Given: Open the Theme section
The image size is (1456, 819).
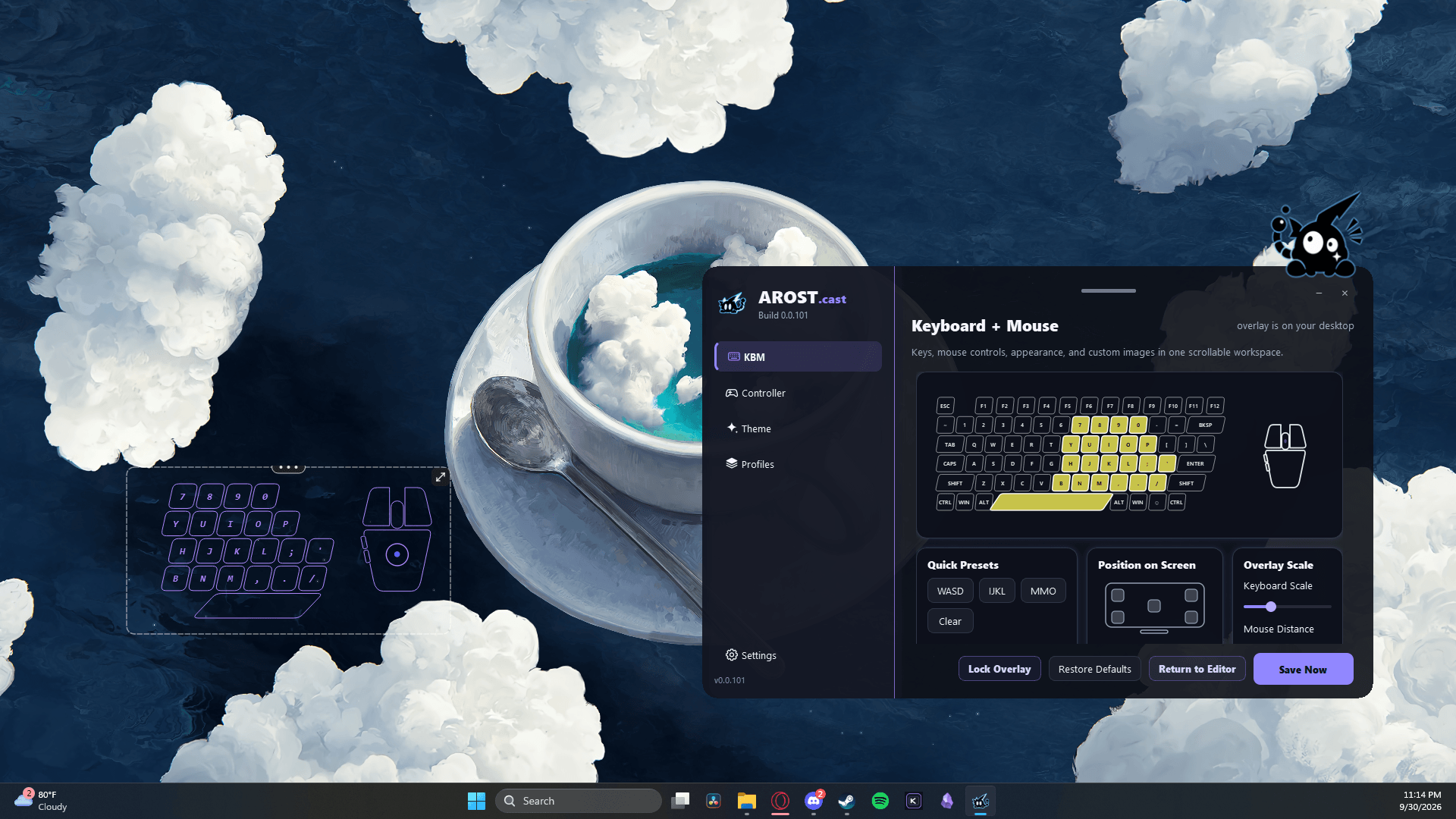Looking at the screenshot, I should [798, 428].
